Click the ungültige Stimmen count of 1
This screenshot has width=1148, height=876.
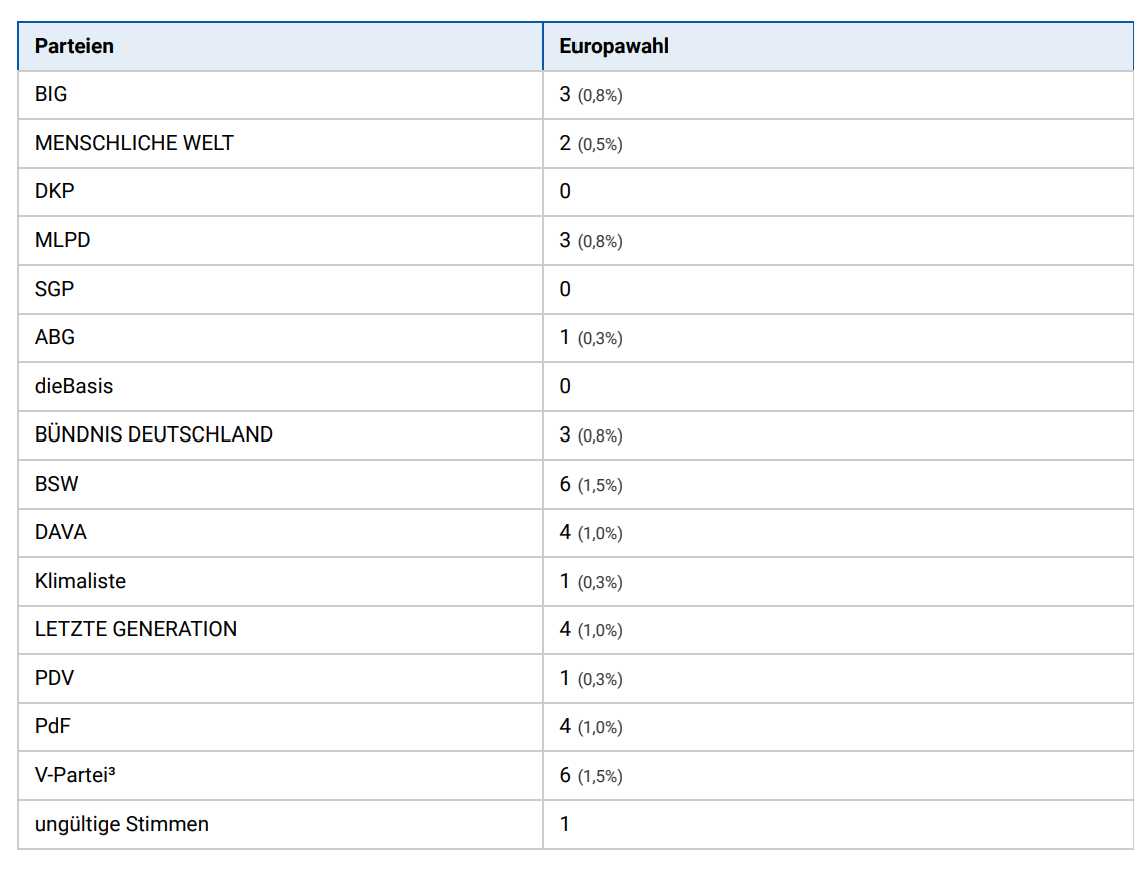[x=564, y=824]
